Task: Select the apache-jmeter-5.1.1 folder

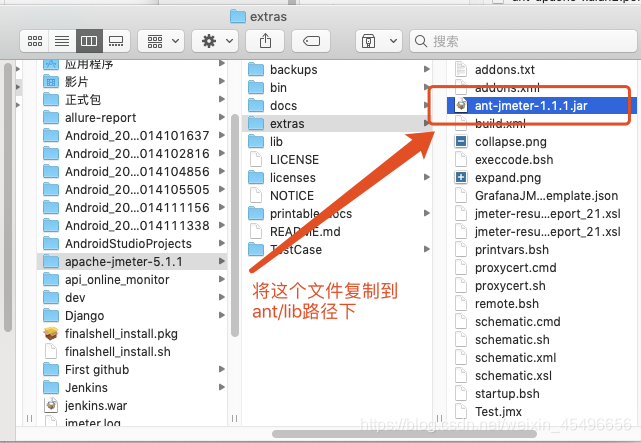Action: 132,262
